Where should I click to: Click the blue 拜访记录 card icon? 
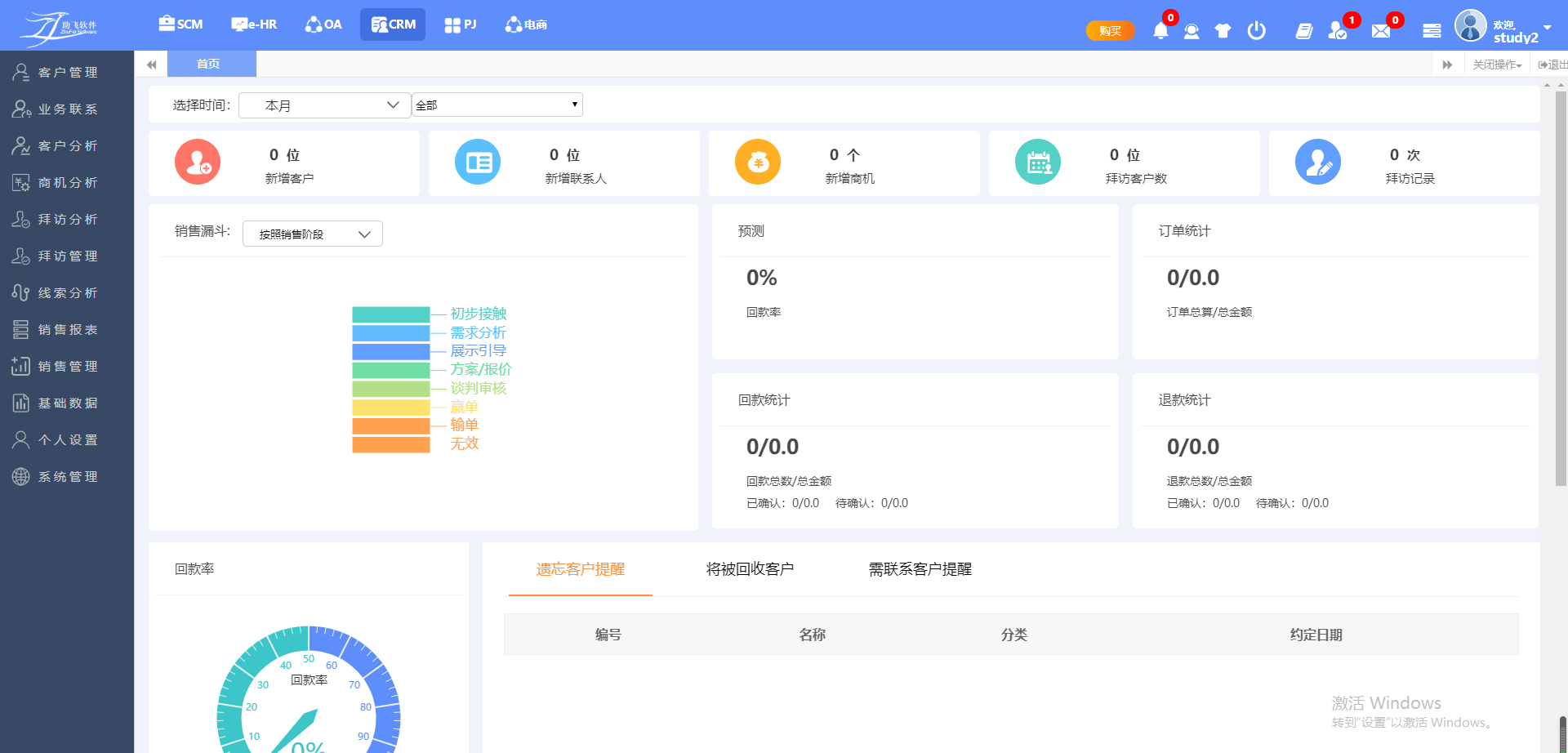pyautogui.click(x=1318, y=162)
